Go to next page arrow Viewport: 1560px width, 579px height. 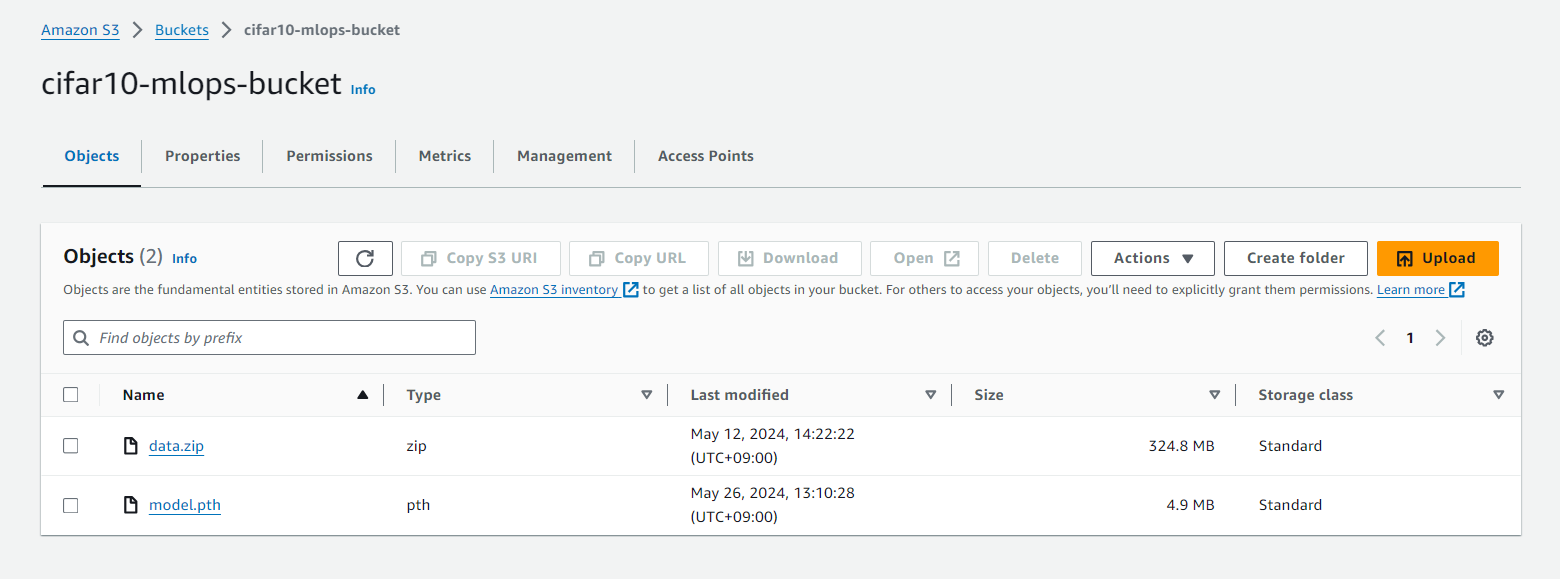click(1440, 338)
